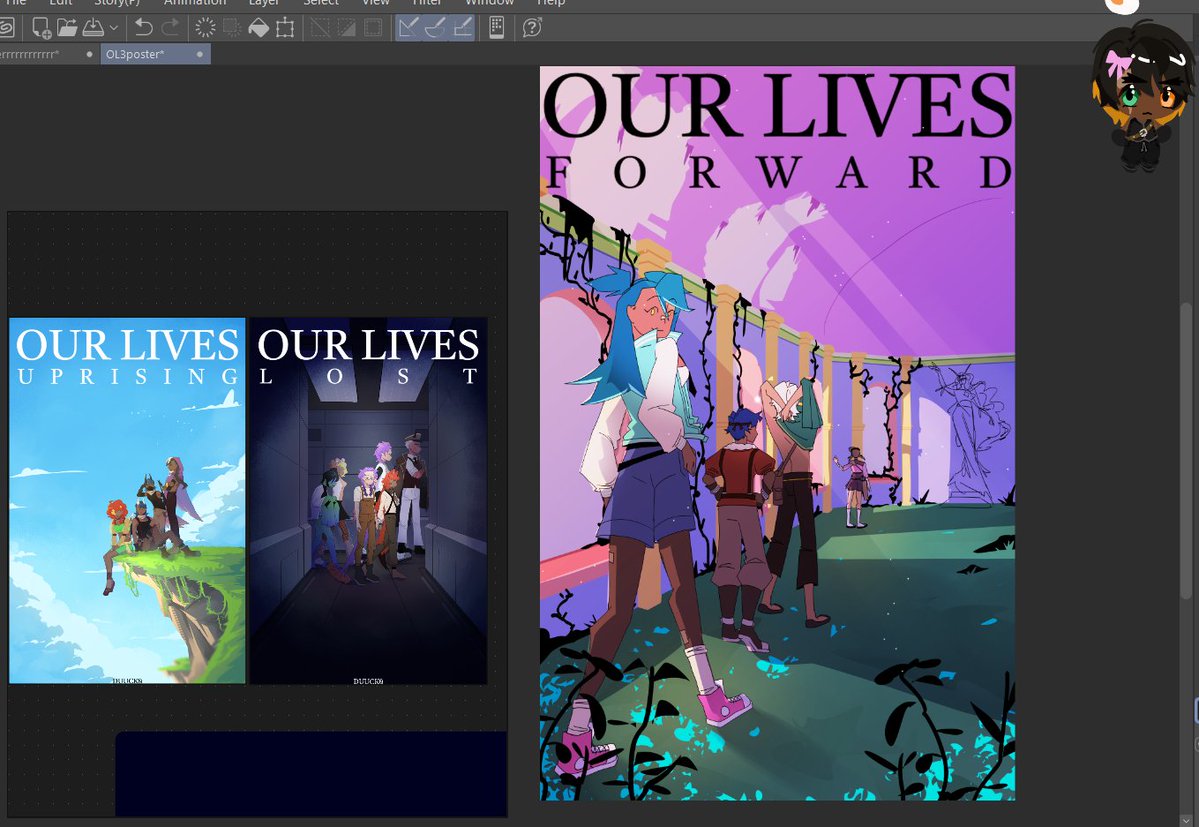Click the Fill bucket icon

[258, 28]
